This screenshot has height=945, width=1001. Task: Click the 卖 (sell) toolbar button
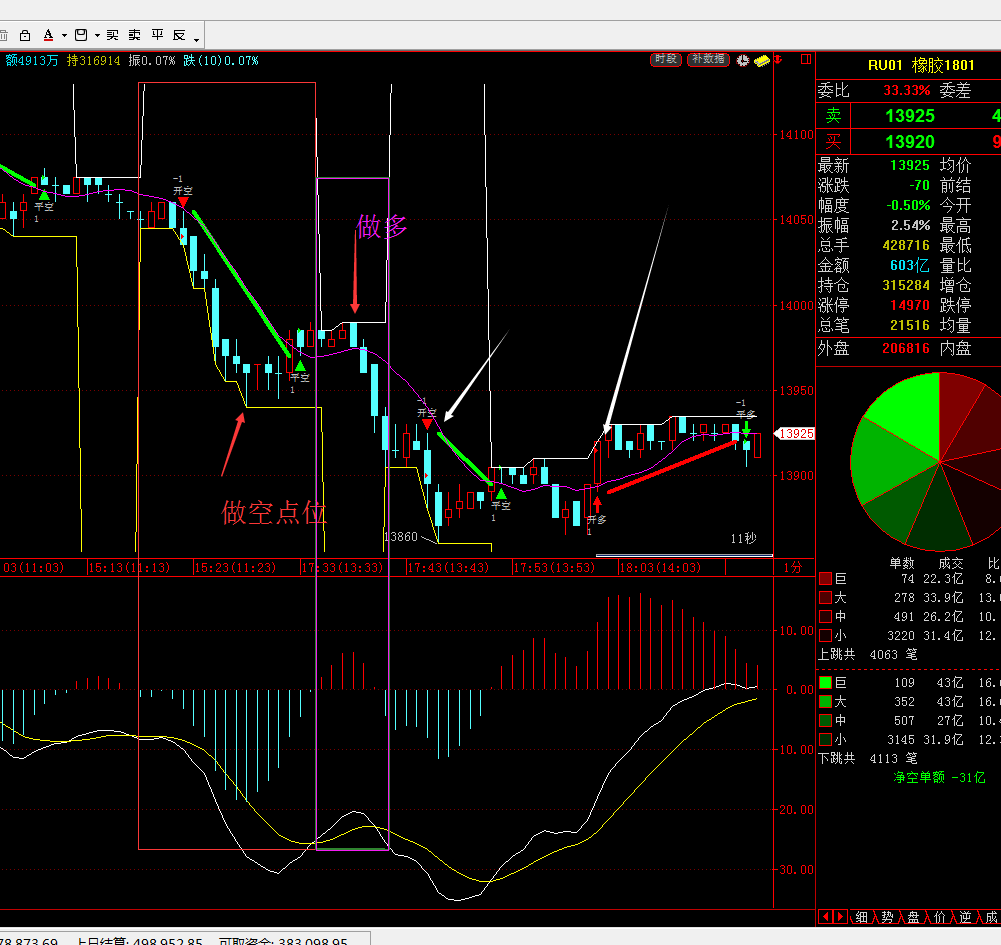coord(135,35)
